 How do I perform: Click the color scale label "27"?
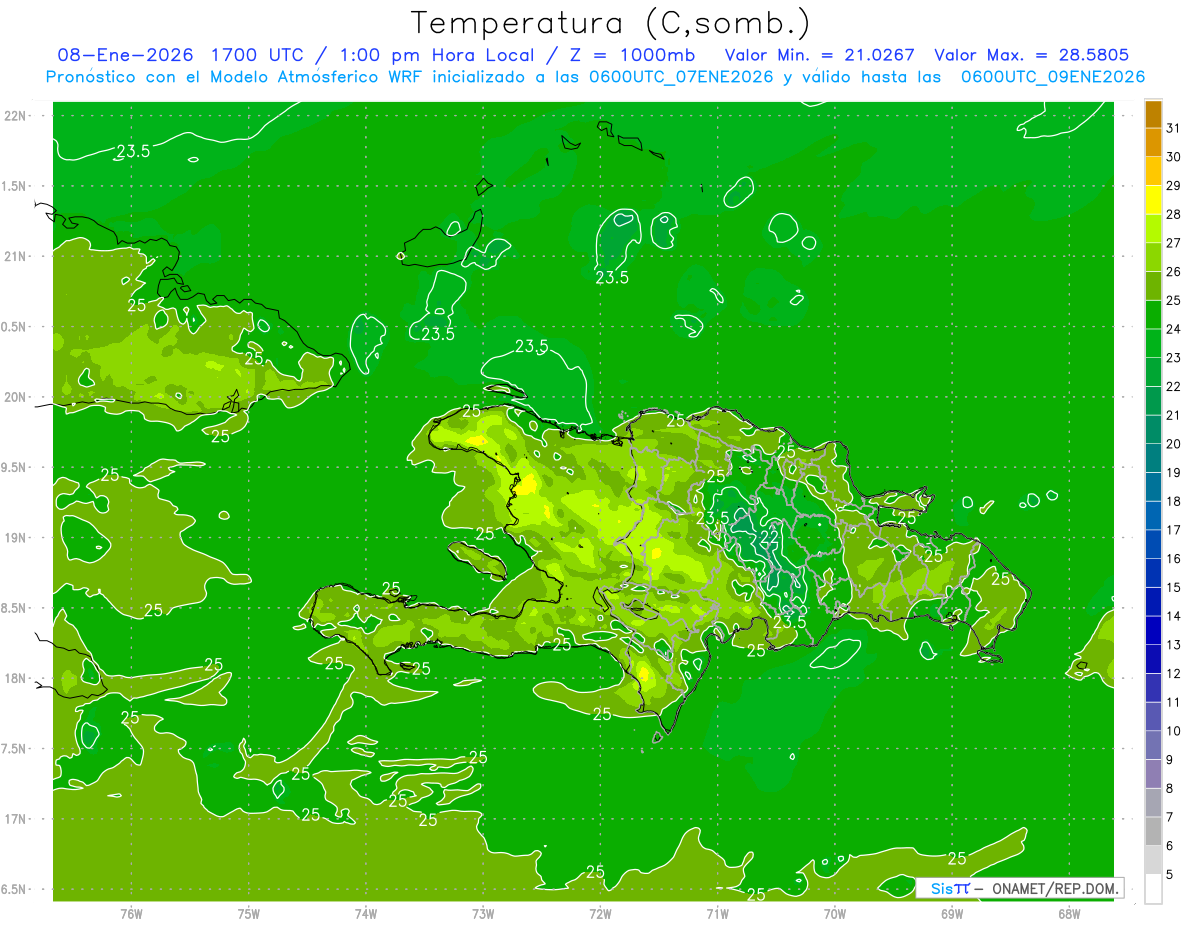[x=1173, y=243]
